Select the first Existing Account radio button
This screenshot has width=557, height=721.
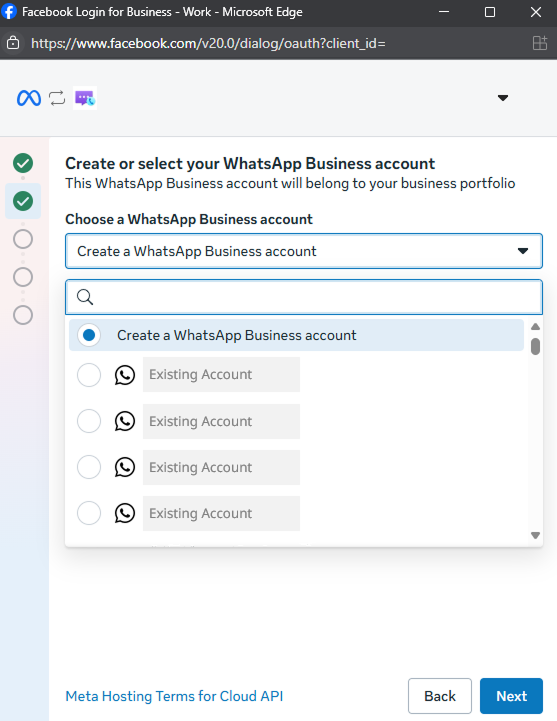89,375
